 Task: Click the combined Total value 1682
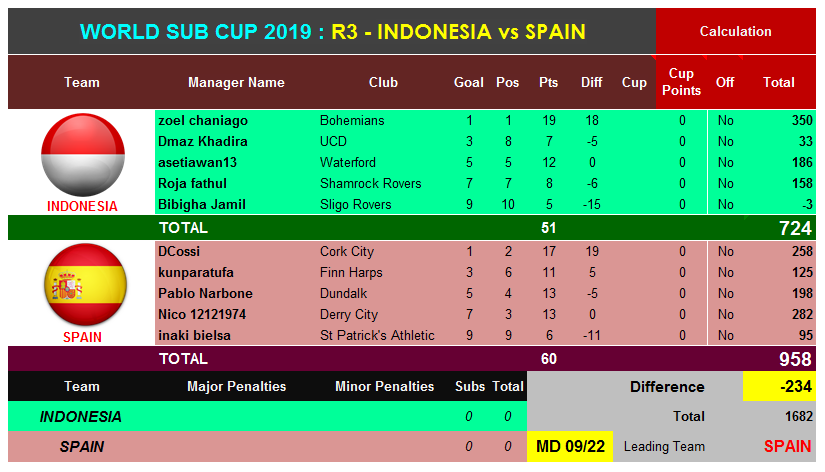coord(799,417)
